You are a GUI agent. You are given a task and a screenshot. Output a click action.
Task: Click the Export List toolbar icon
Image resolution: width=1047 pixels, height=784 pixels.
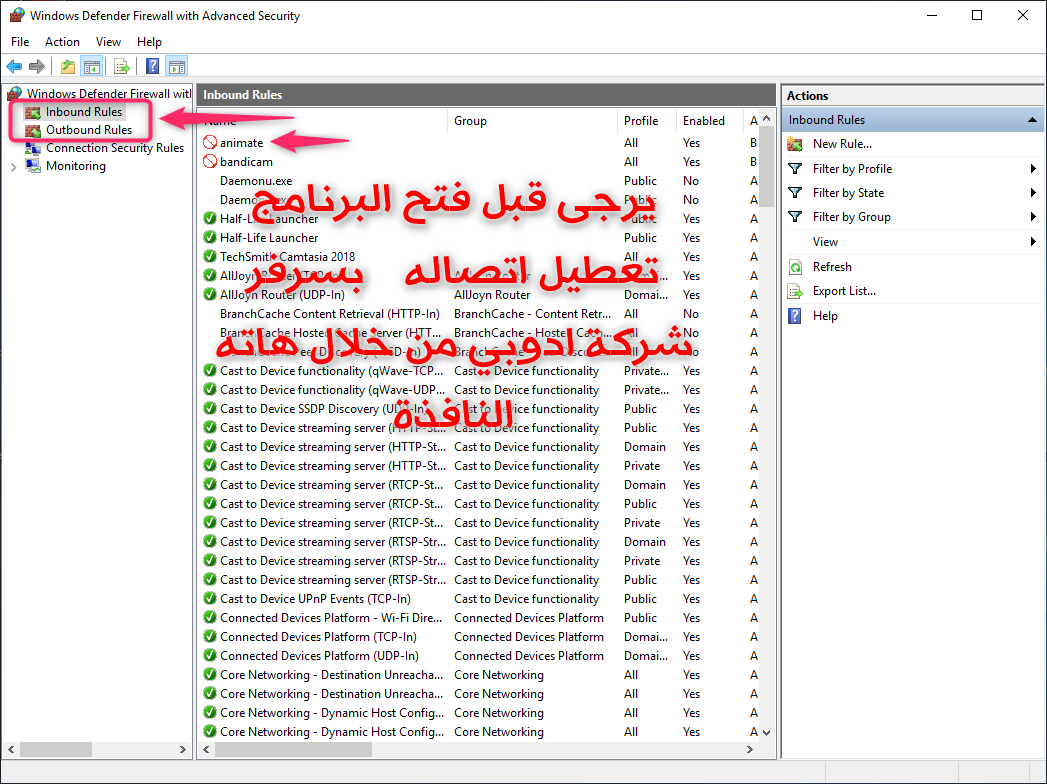click(121, 67)
